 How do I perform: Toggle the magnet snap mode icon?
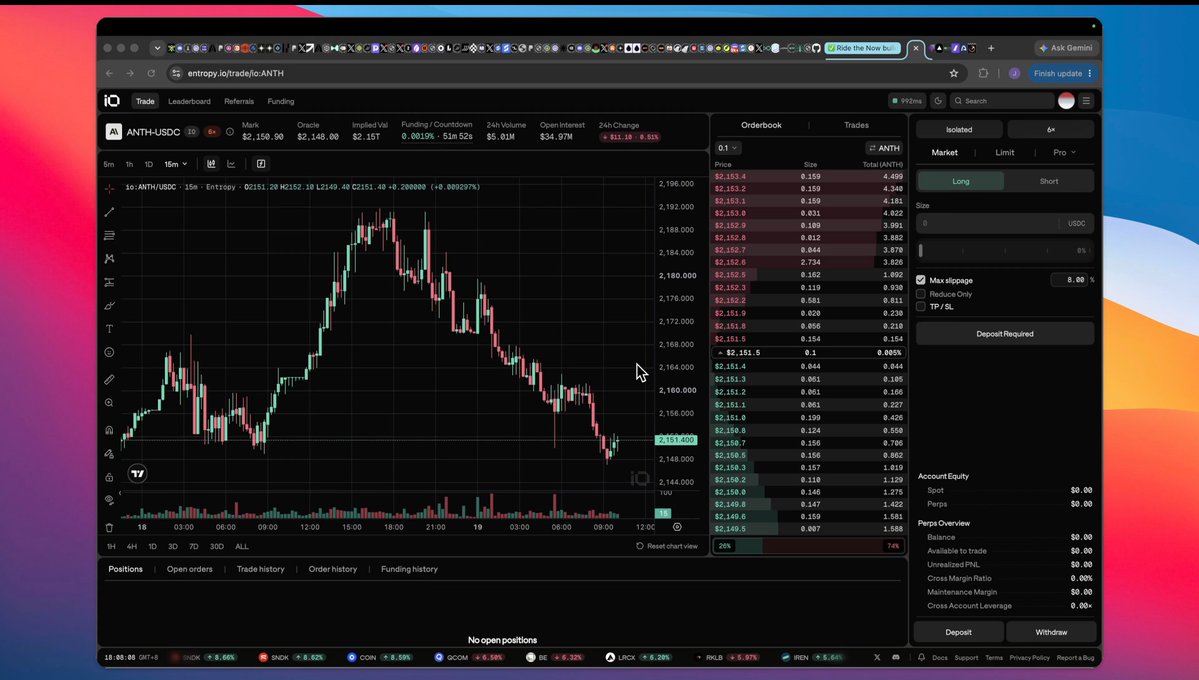[109, 430]
